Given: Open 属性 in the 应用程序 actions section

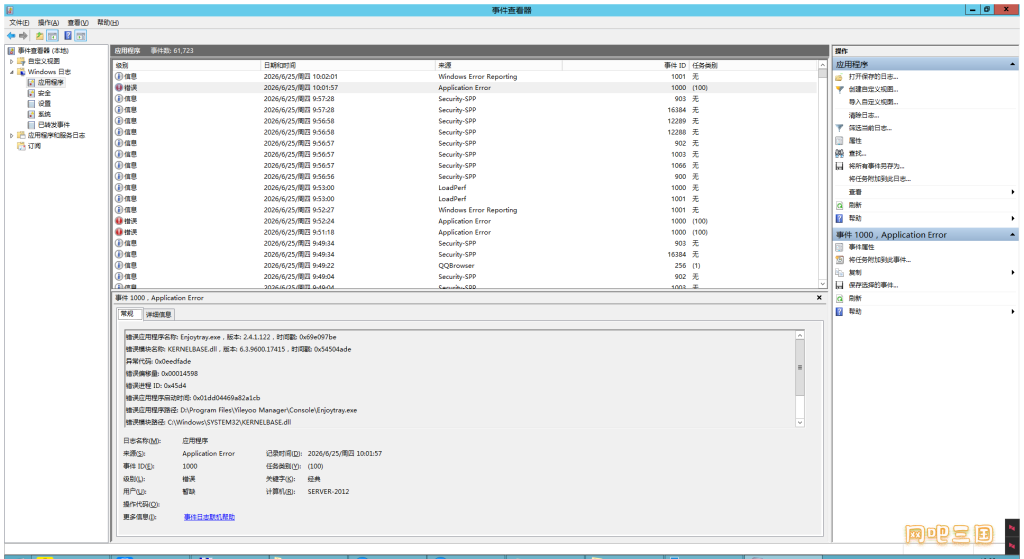Looking at the screenshot, I should click(855, 140).
